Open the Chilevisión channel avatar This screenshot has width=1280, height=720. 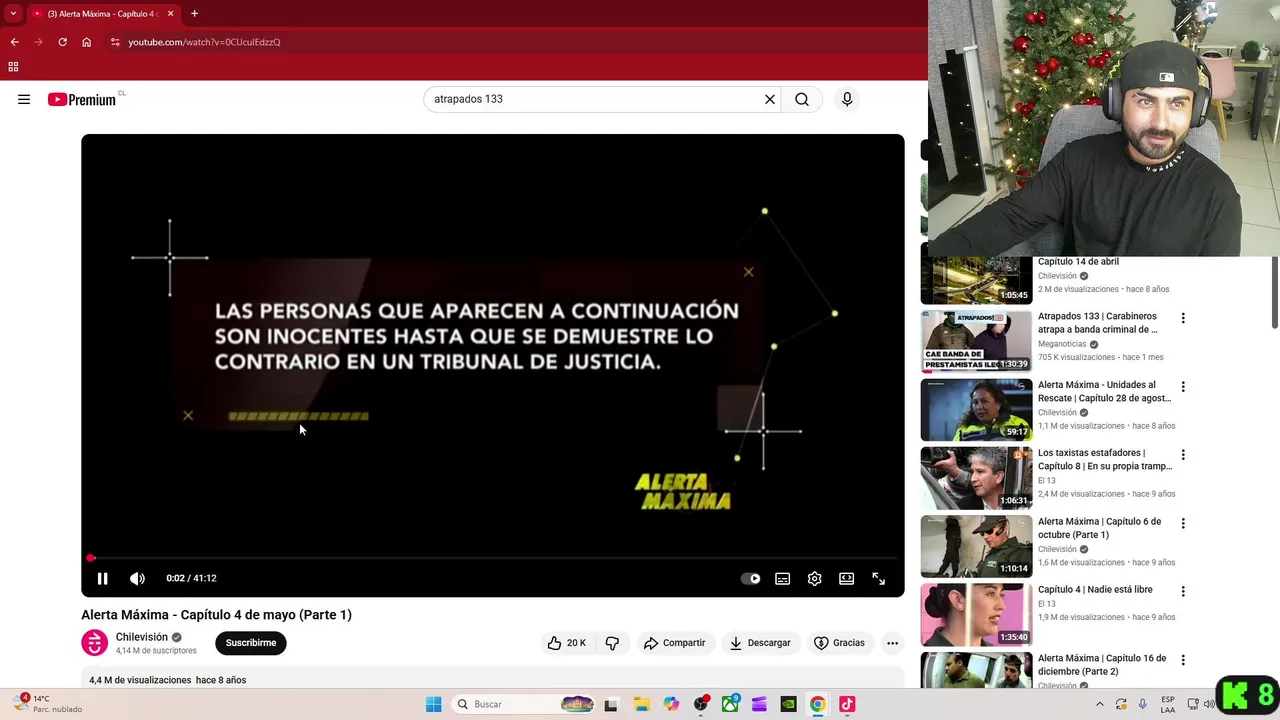[x=95, y=643]
